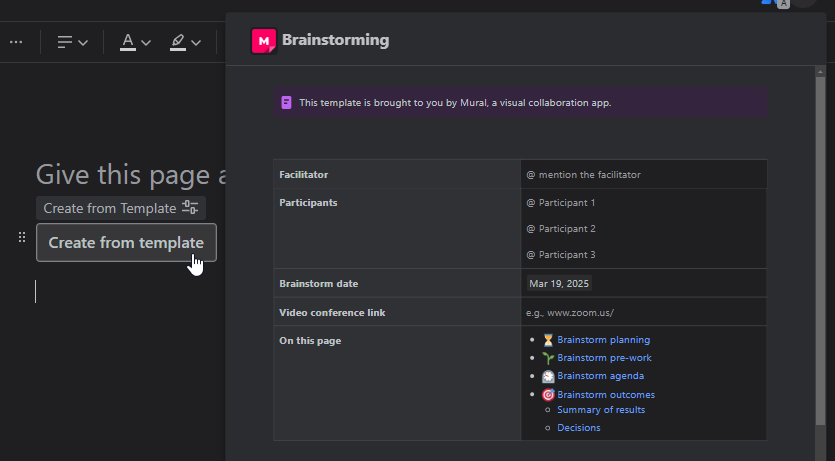Click the settings sliders icon on the Create from Template label
Screen dimensions: 835x461
coord(190,208)
